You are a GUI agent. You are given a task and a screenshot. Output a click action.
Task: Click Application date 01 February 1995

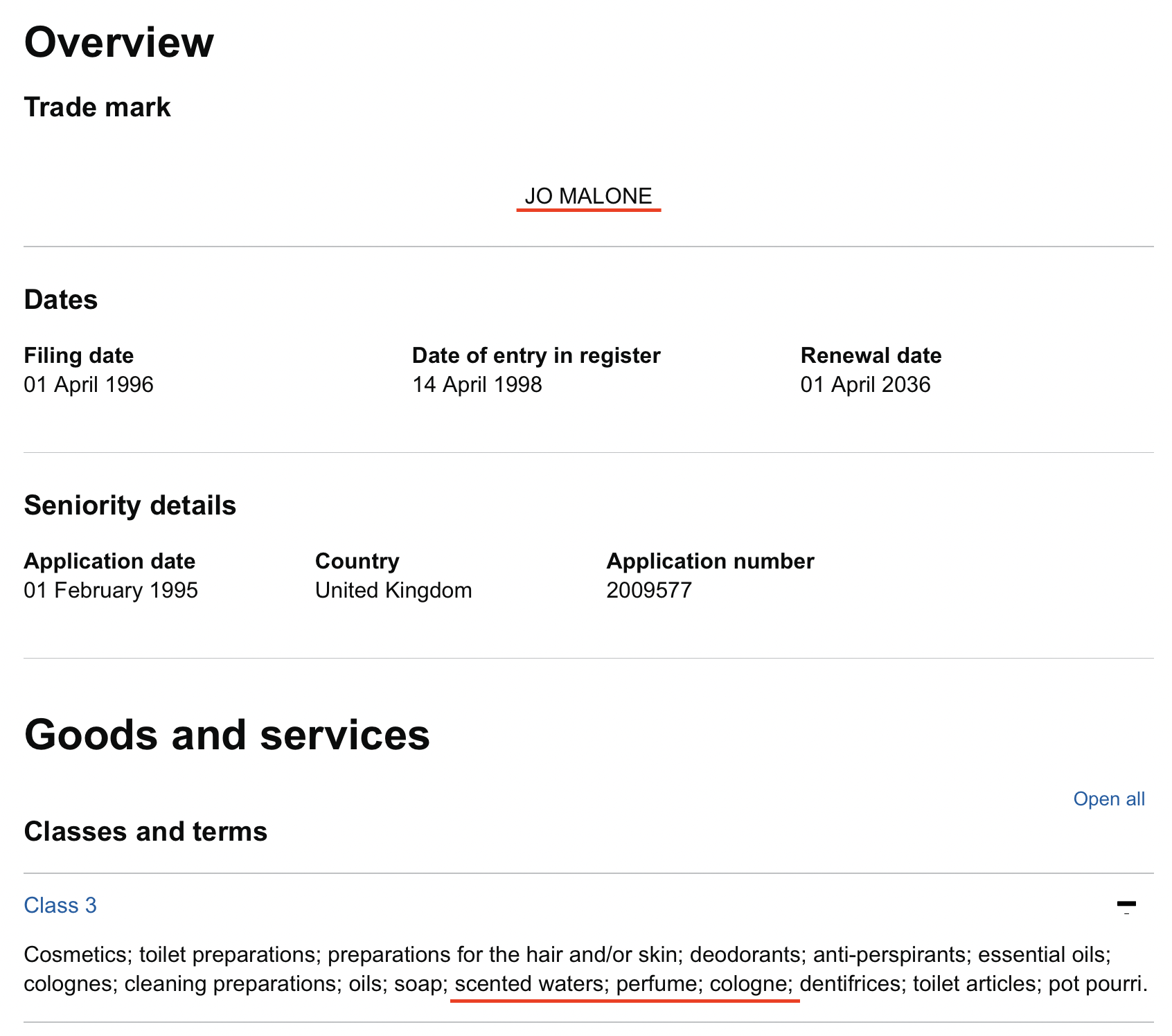point(111,590)
